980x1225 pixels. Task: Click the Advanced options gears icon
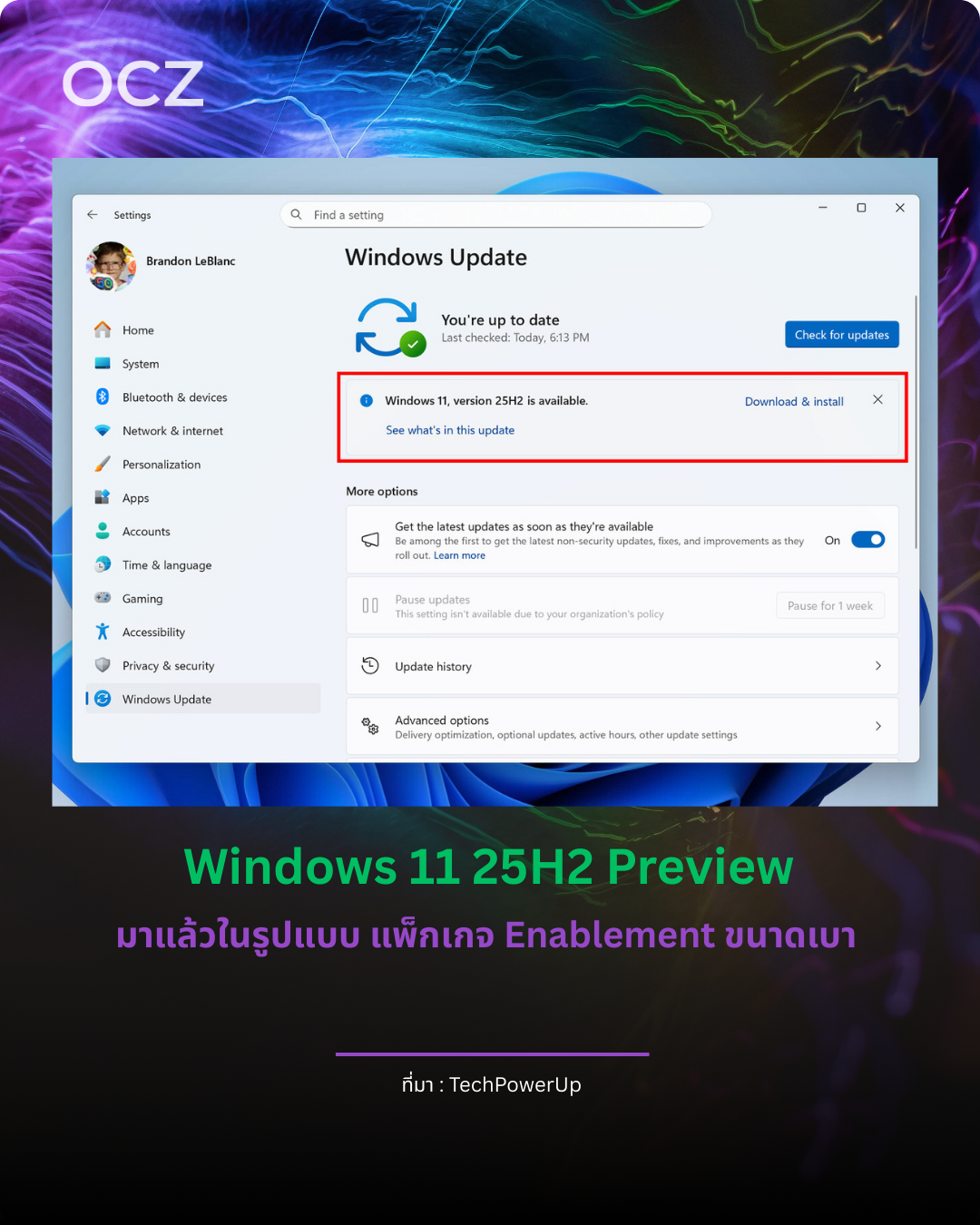pyautogui.click(x=370, y=726)
